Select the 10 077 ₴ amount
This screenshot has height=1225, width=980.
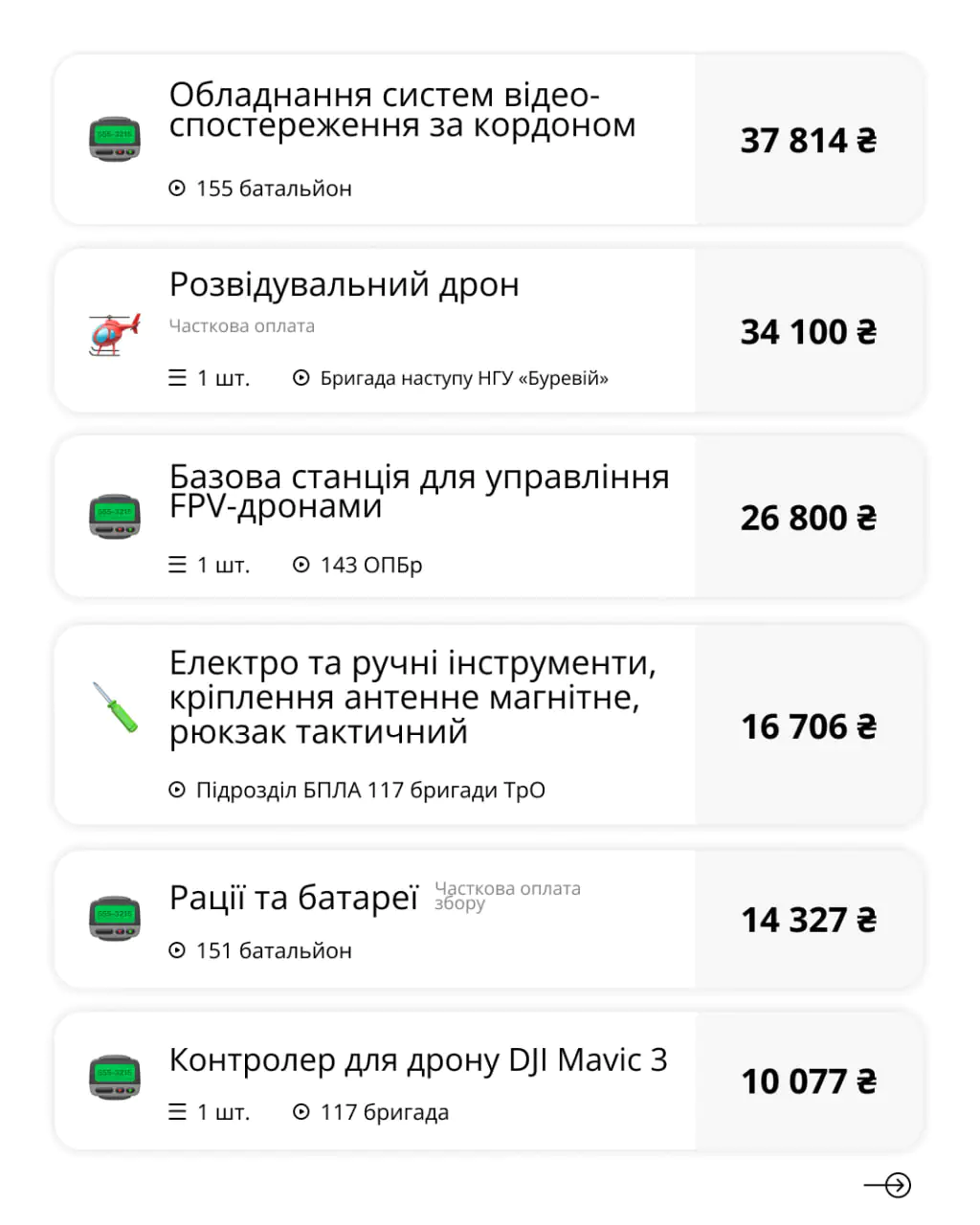[809, 1081]
